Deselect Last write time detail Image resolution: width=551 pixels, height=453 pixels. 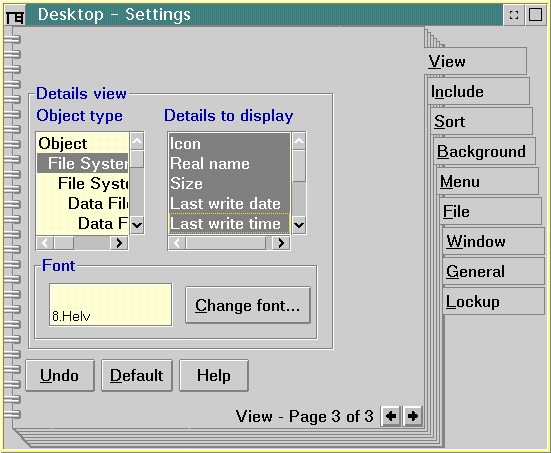point(230,224)
